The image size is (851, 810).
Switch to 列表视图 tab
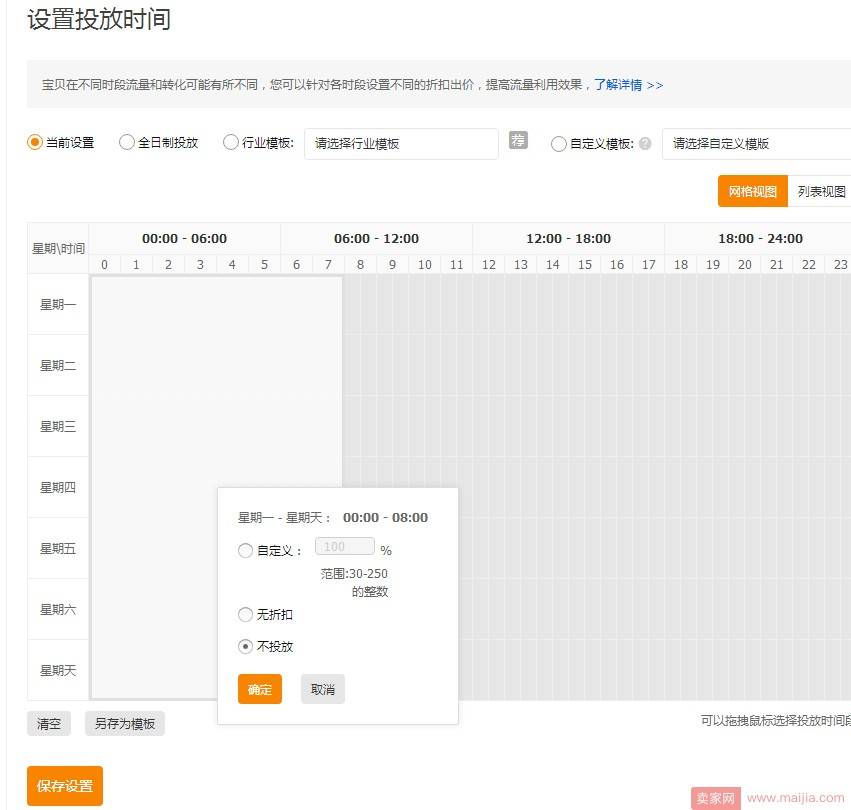[820, 191]
